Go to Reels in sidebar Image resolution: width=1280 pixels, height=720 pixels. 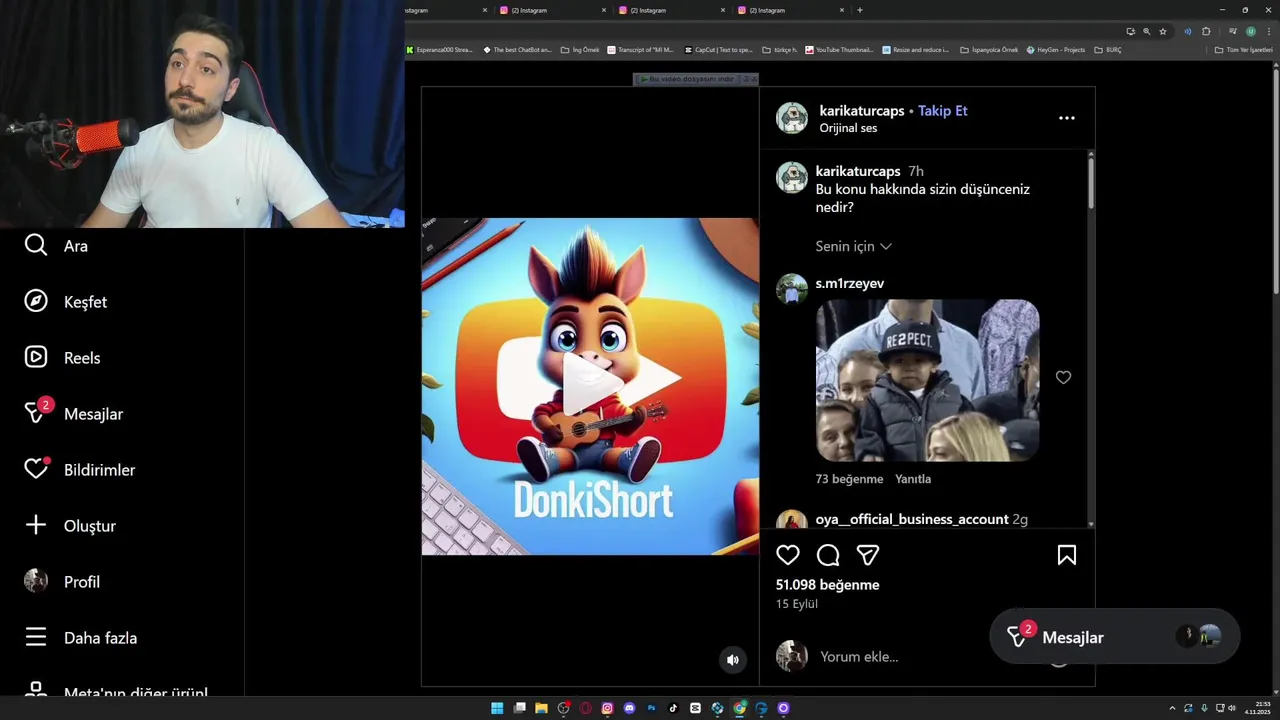(62, 358)
